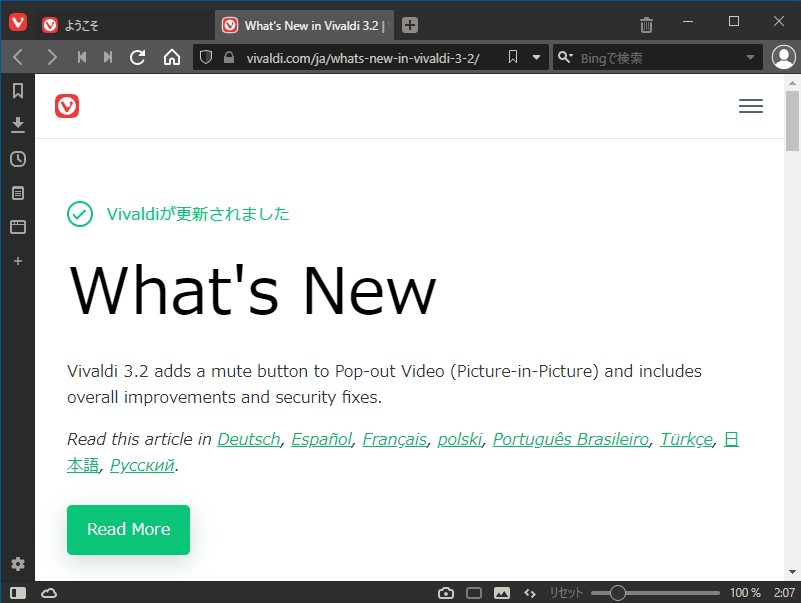801x603 pixels.
Task: Click the Read More button
Action: (128, 530)
